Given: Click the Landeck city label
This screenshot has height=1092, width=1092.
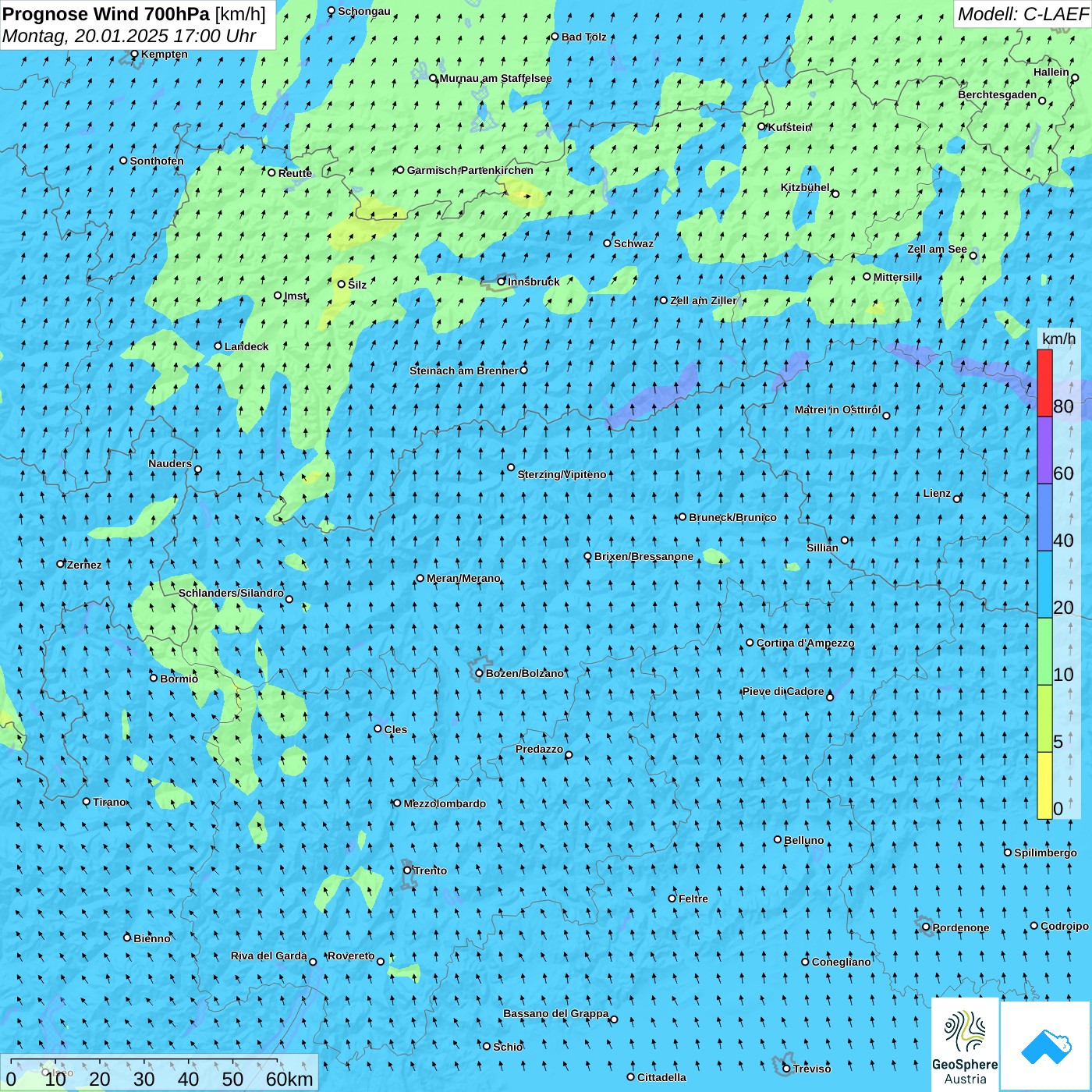Looking at the screenshot, I should (246, 346).
